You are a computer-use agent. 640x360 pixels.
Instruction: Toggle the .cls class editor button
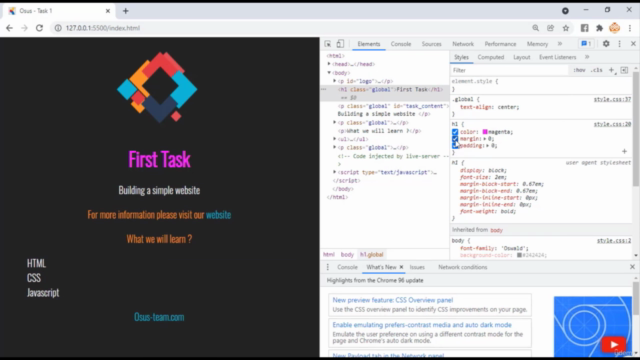click(596, 70)
